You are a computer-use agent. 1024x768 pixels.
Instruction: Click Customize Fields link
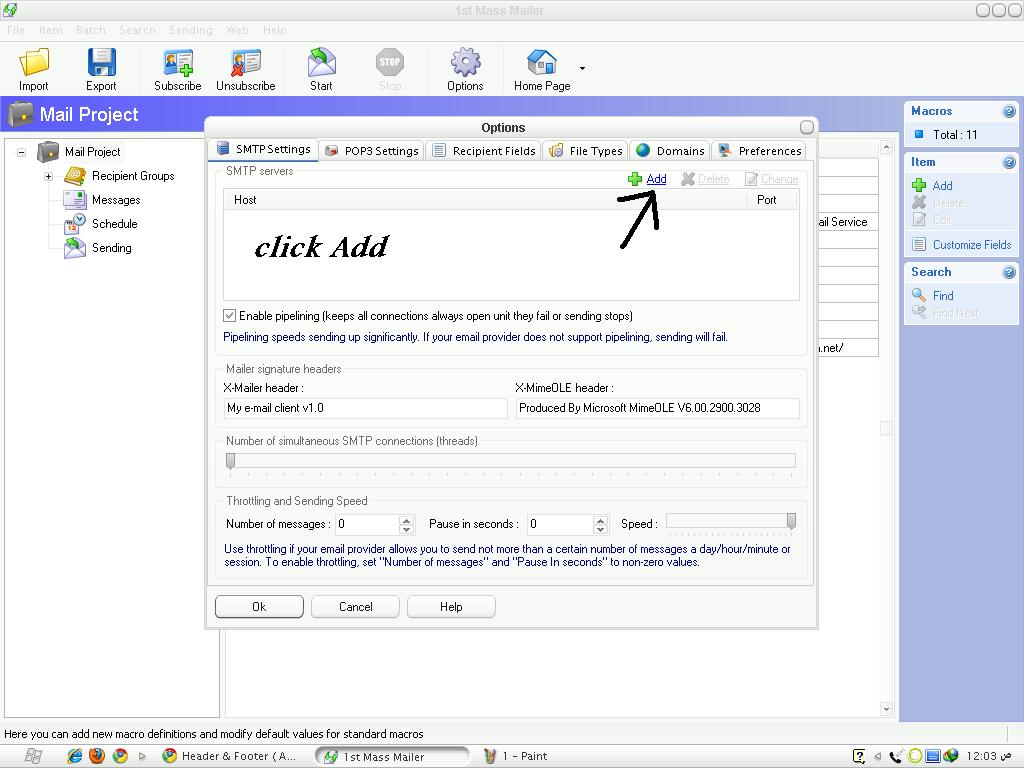coord(972,245)
